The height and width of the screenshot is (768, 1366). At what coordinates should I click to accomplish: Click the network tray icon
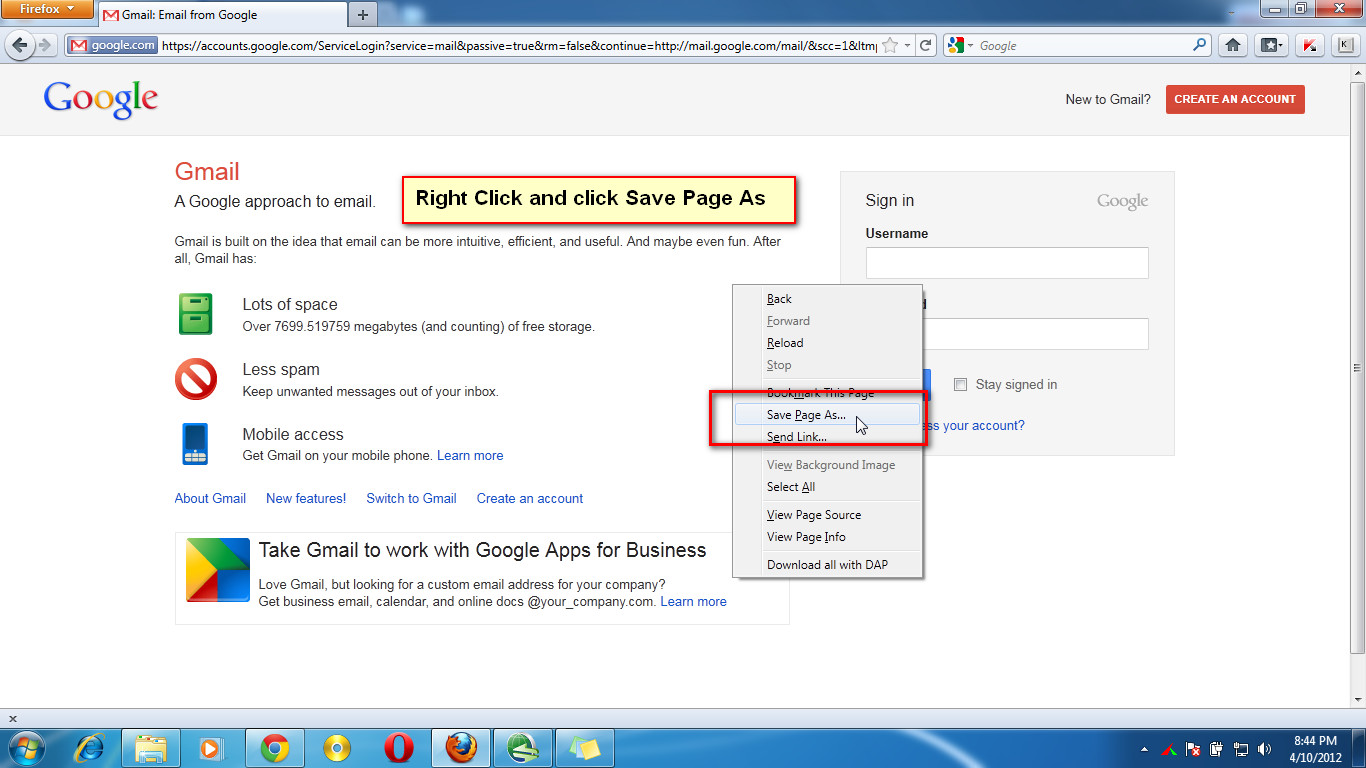[1241, 748]
